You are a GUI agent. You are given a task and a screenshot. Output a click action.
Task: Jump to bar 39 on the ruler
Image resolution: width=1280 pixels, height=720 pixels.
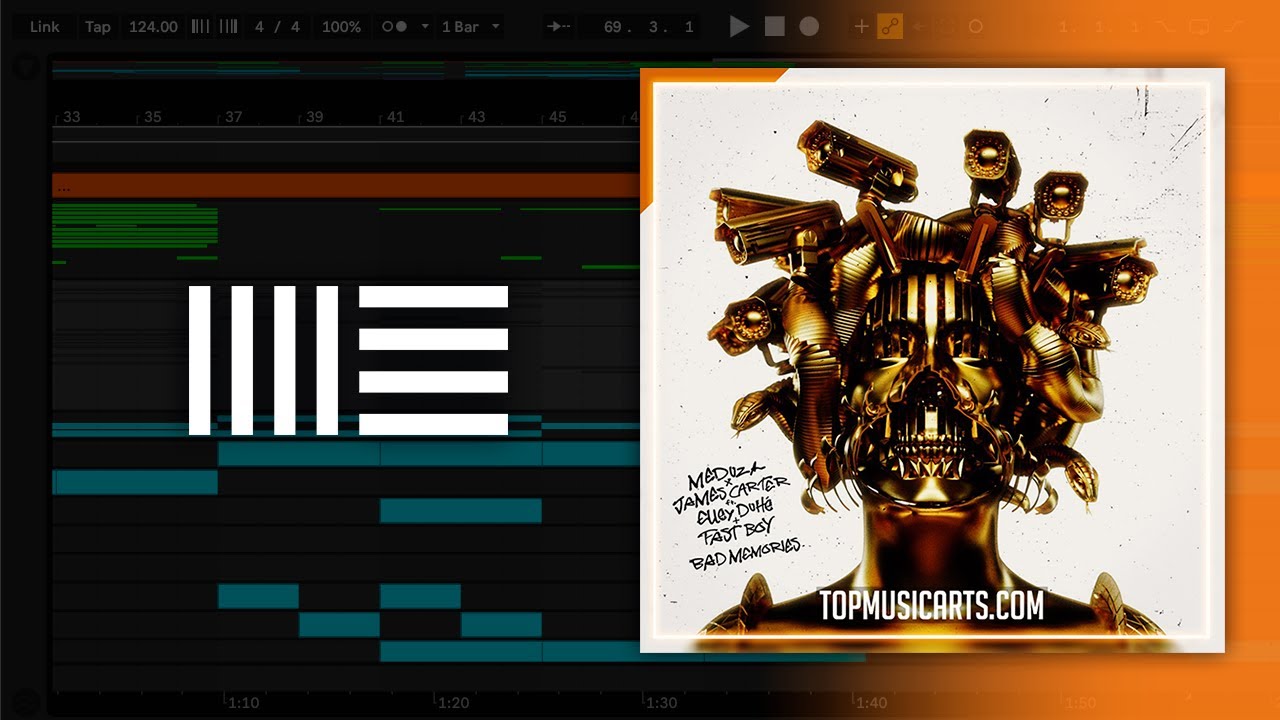314,117
